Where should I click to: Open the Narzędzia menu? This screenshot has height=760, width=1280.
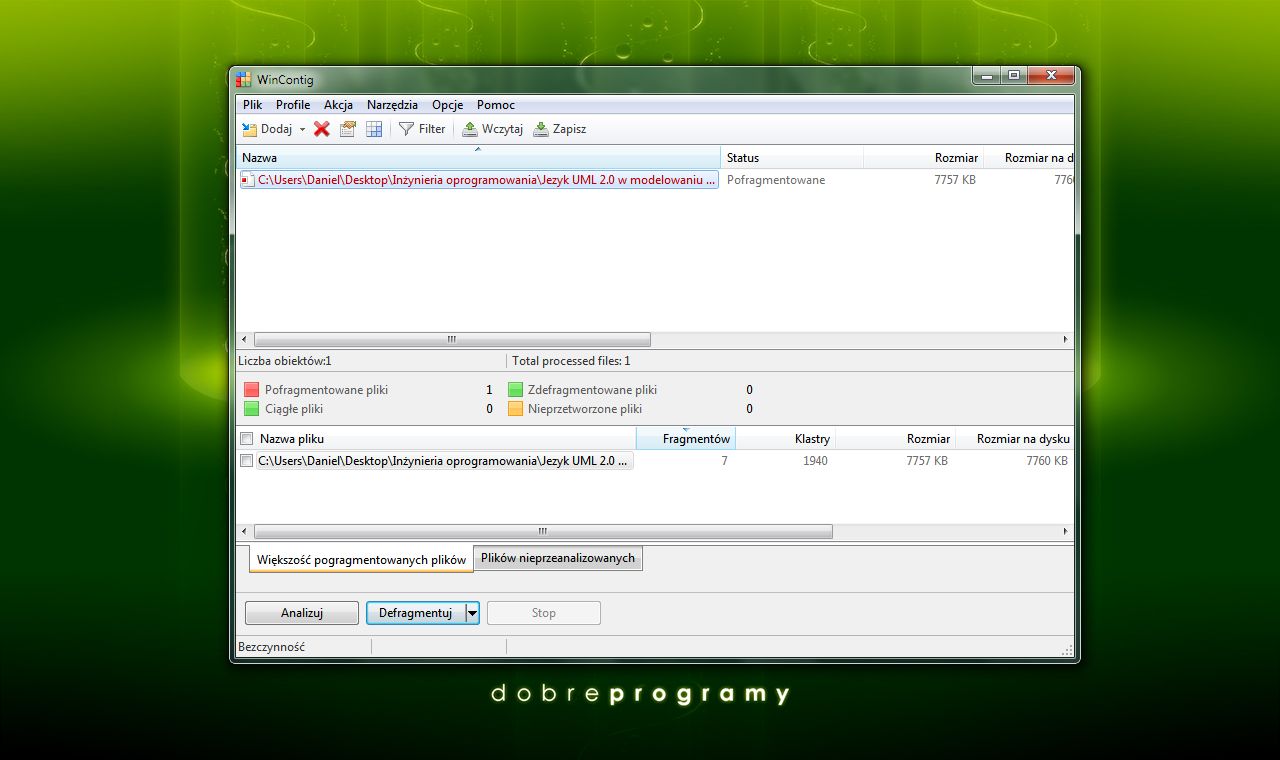[x=392, y=105]
